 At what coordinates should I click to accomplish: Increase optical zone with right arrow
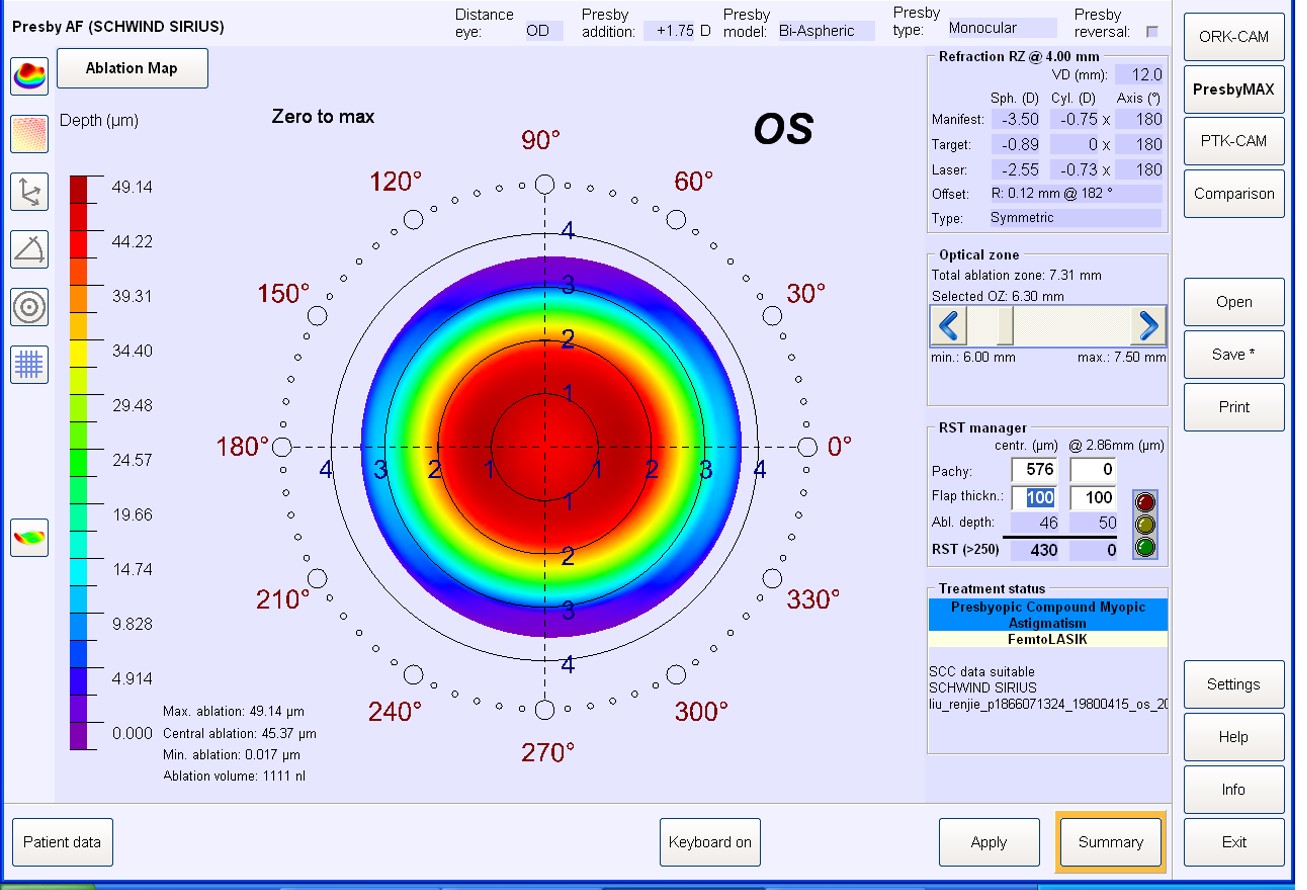pyautogui.click(x=1148, y=326)
